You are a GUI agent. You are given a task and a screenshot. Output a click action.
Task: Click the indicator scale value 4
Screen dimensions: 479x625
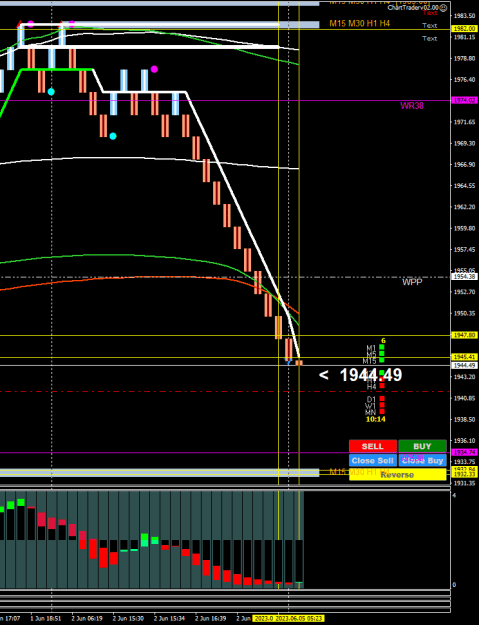455,495
